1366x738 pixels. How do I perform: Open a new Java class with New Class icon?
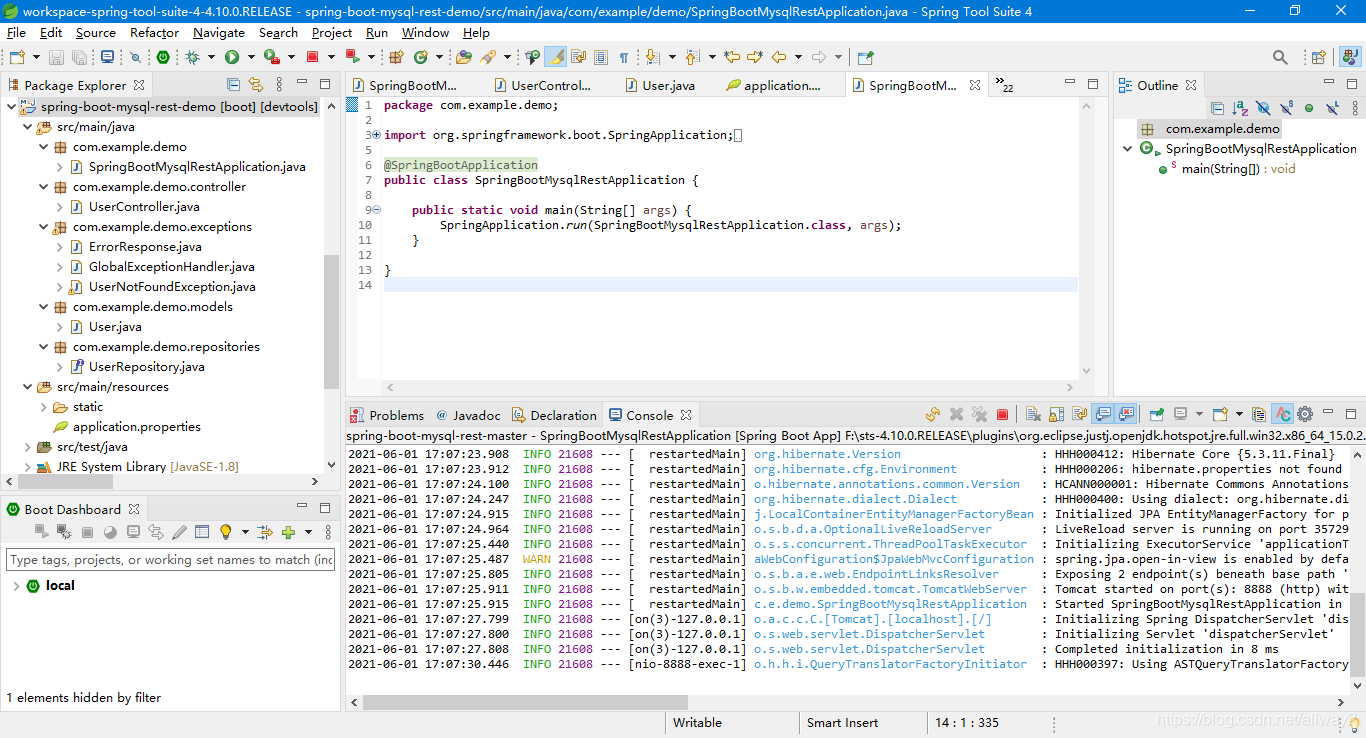[420, 57]
